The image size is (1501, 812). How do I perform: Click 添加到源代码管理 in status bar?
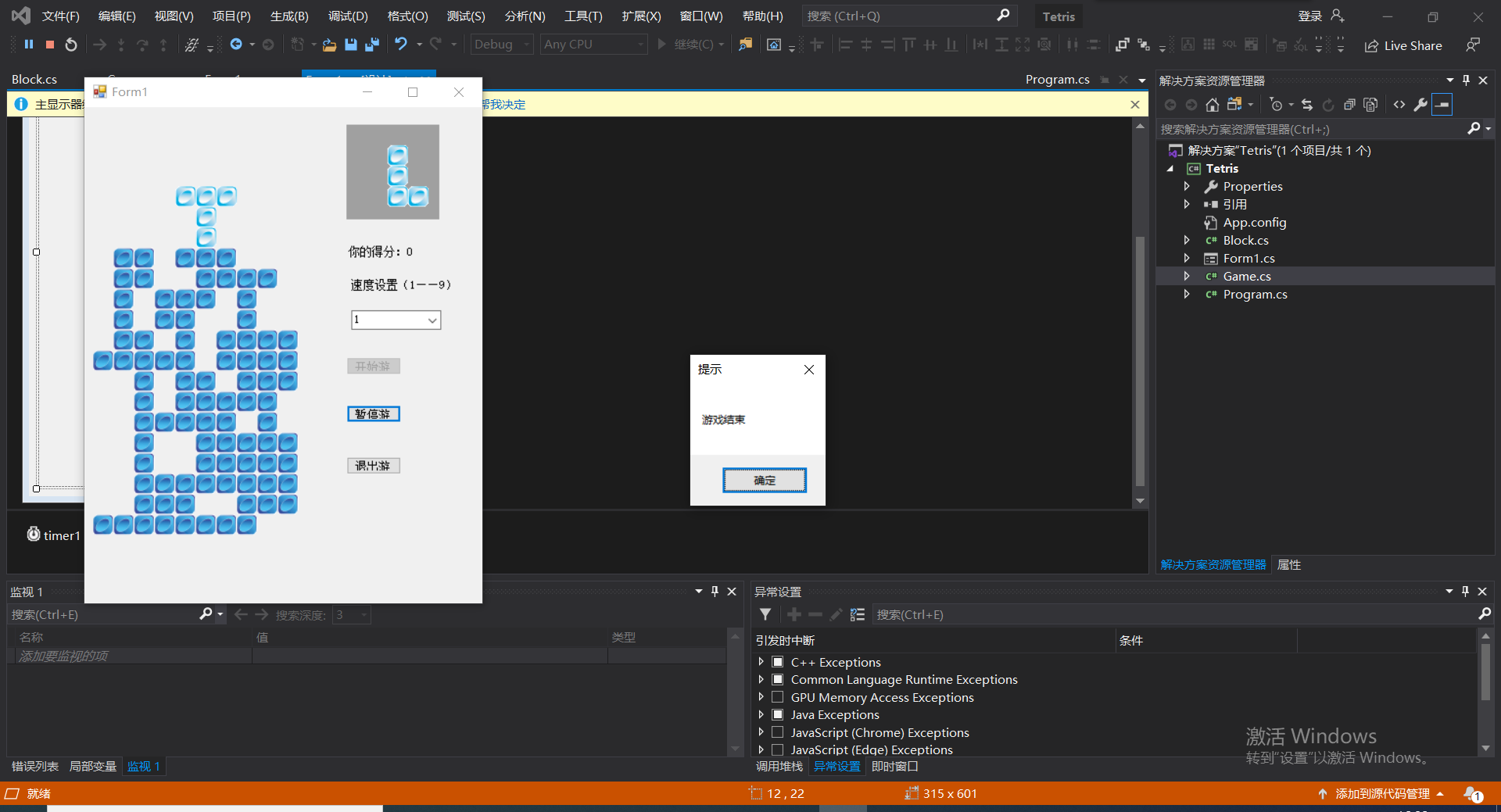click(1382, 794)
